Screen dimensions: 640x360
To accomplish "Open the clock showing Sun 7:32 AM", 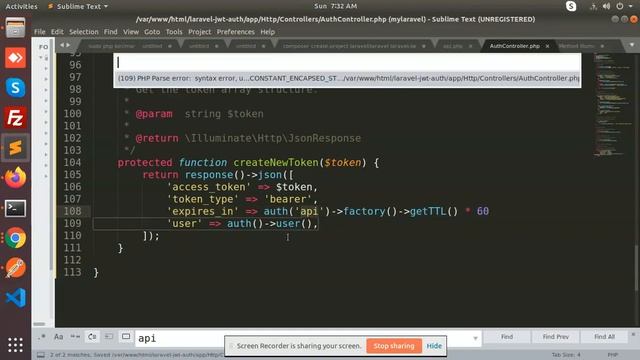I will tap(336, 6).
